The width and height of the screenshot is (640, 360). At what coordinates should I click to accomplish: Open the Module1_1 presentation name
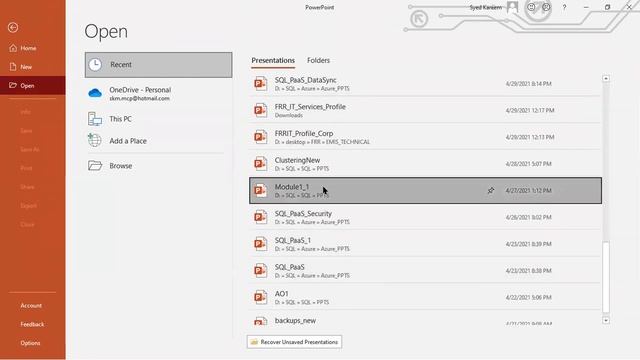[292, 187]
